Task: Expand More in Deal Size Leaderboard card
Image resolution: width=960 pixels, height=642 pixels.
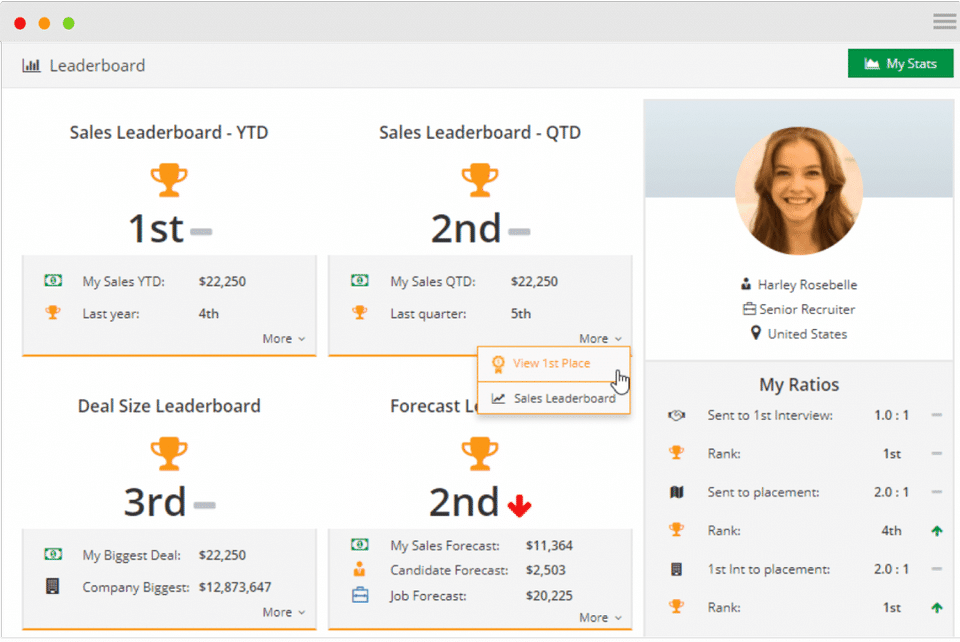Action: pyautogui.click(x=284, y=612)
